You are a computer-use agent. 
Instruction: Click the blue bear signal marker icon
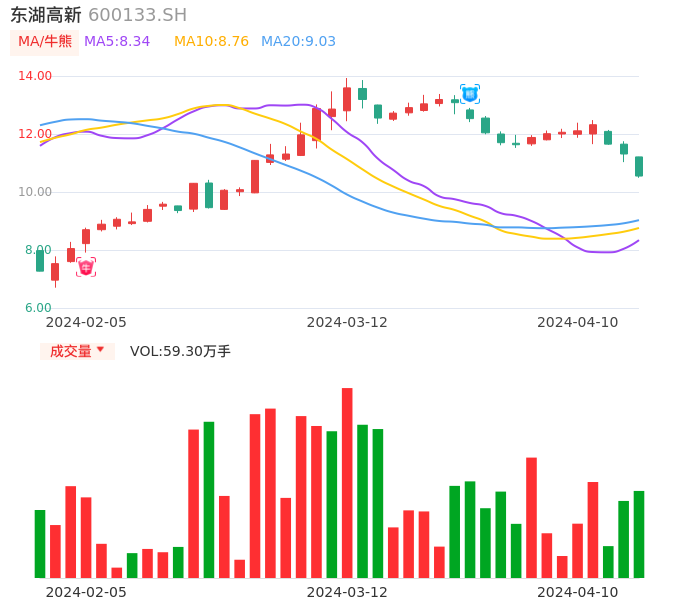coord(470,94)
